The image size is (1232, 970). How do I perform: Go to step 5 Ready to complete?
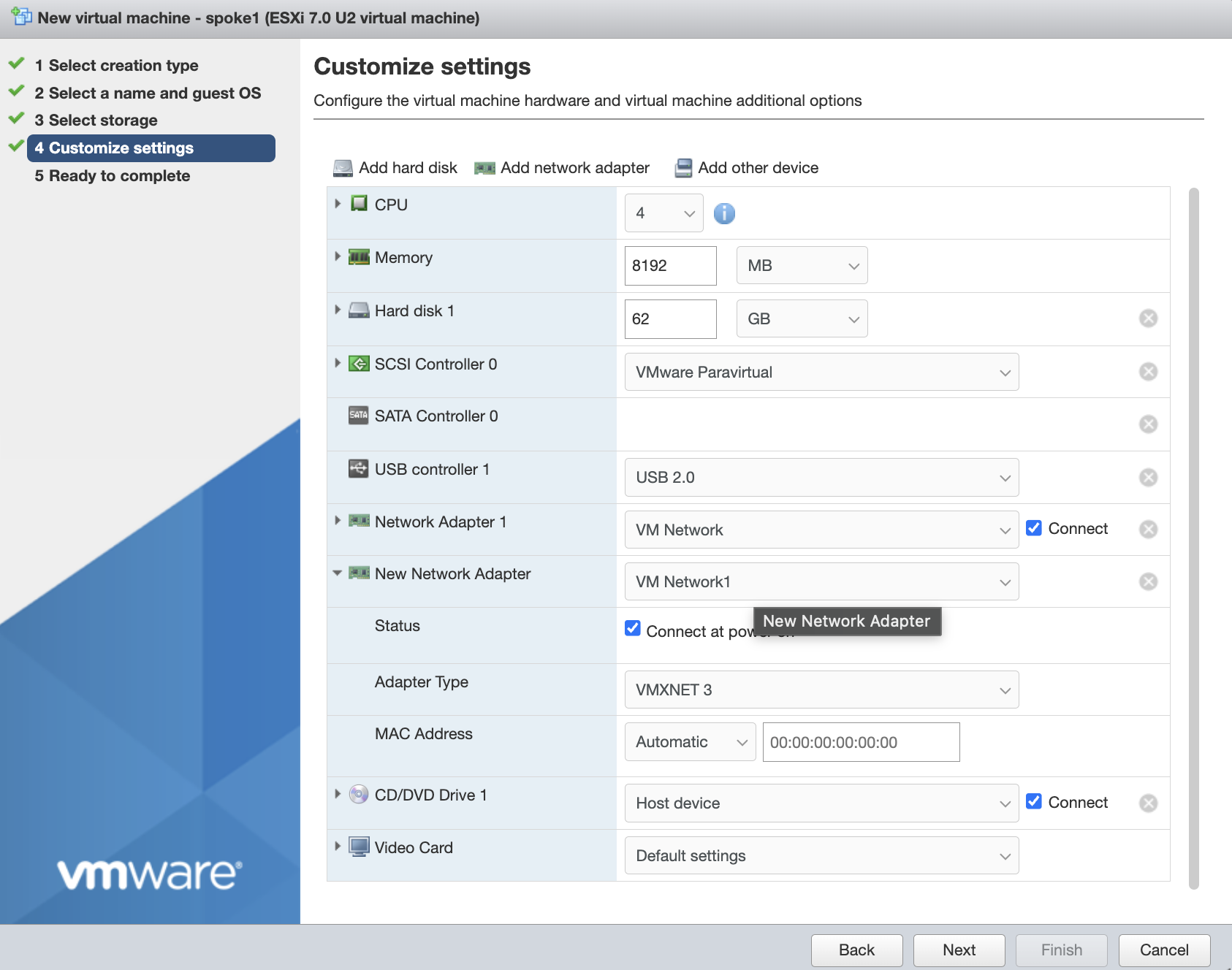click(x=113, y=175)
